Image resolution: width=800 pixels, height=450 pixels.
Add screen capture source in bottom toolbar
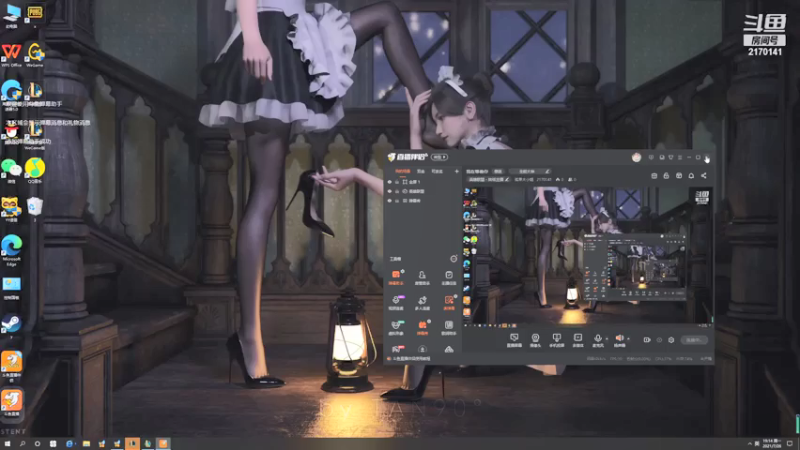[514, 340]
